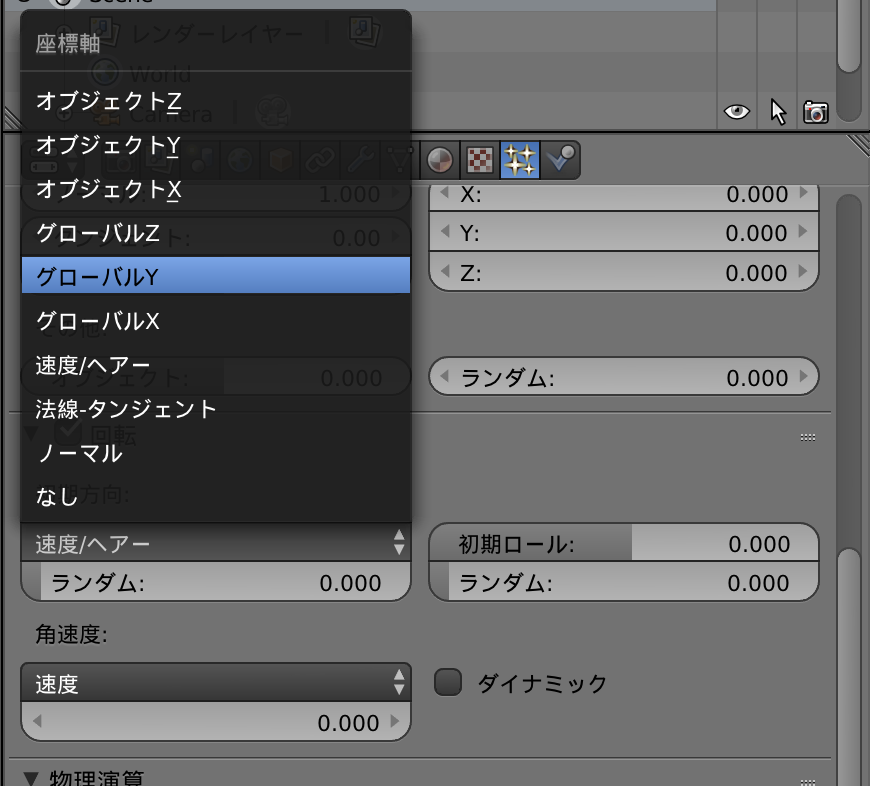This screenshot has height=786, width=870.
Task: Select オブジェクトZ in the axis menu
Action: pyautogui.click(x=215, y=101)
